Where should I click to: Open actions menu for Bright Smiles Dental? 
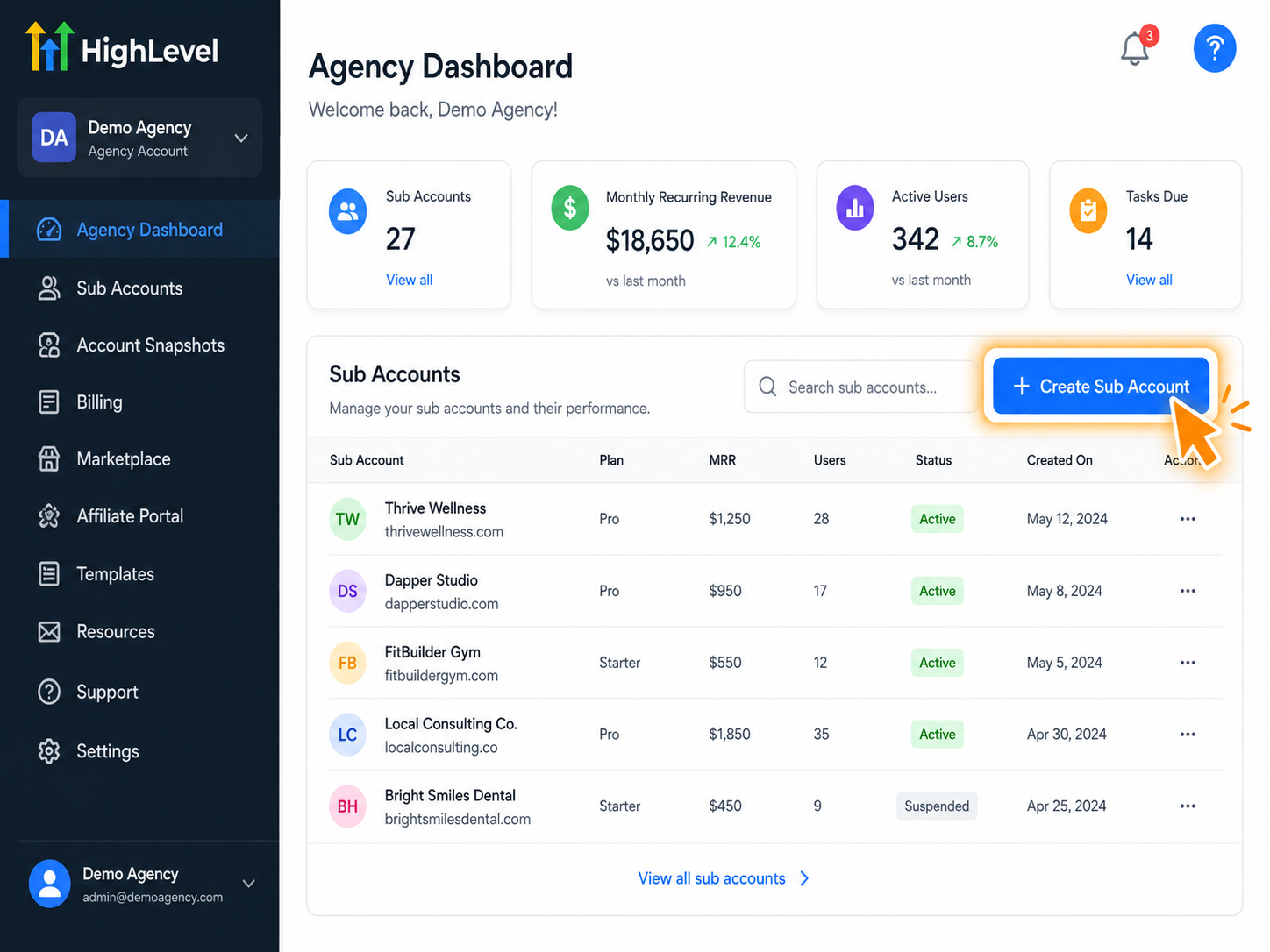point(1188,806)
